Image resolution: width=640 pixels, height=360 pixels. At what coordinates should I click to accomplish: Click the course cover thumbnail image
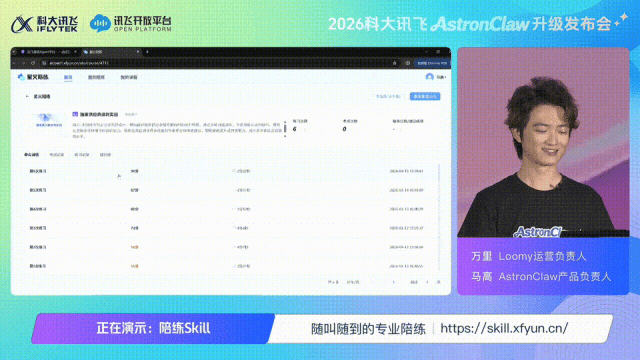[x=48, y=121]
